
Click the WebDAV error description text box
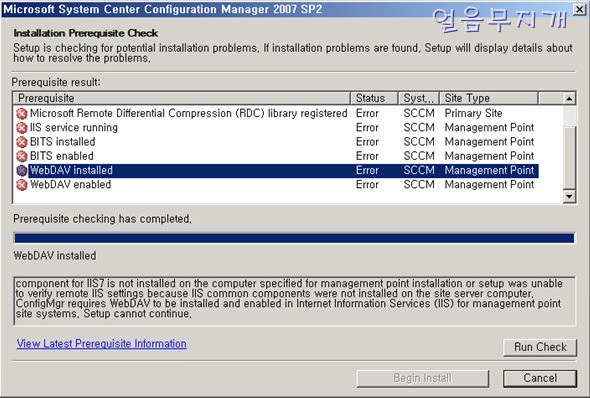(x=294, y=301)
